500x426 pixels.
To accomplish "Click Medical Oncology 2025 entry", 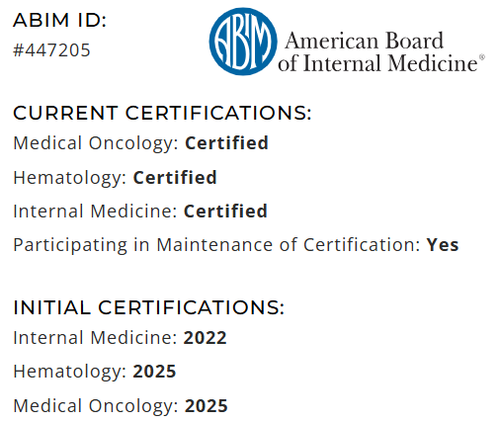I will pos(120,406).
